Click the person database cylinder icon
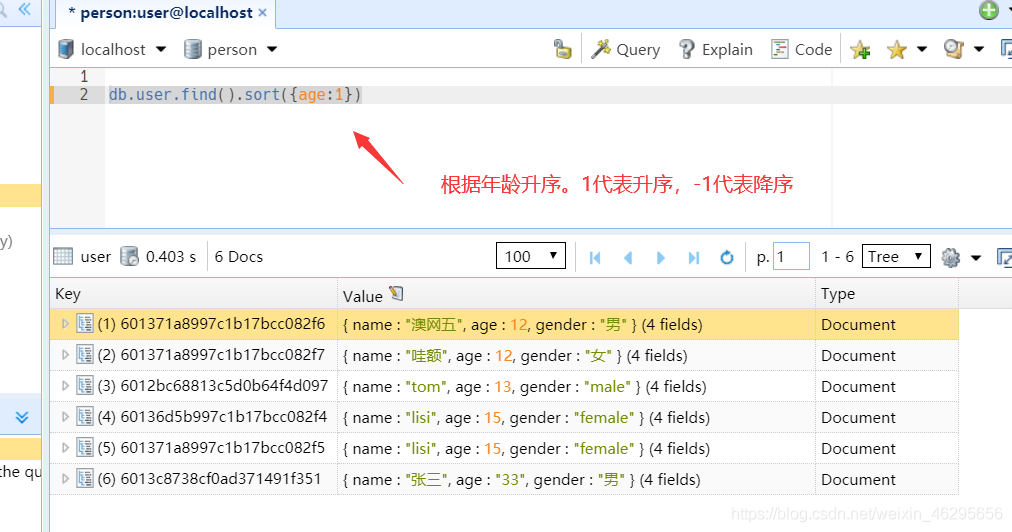Screen dimensions: 1012x532 (x=192, y=49)
